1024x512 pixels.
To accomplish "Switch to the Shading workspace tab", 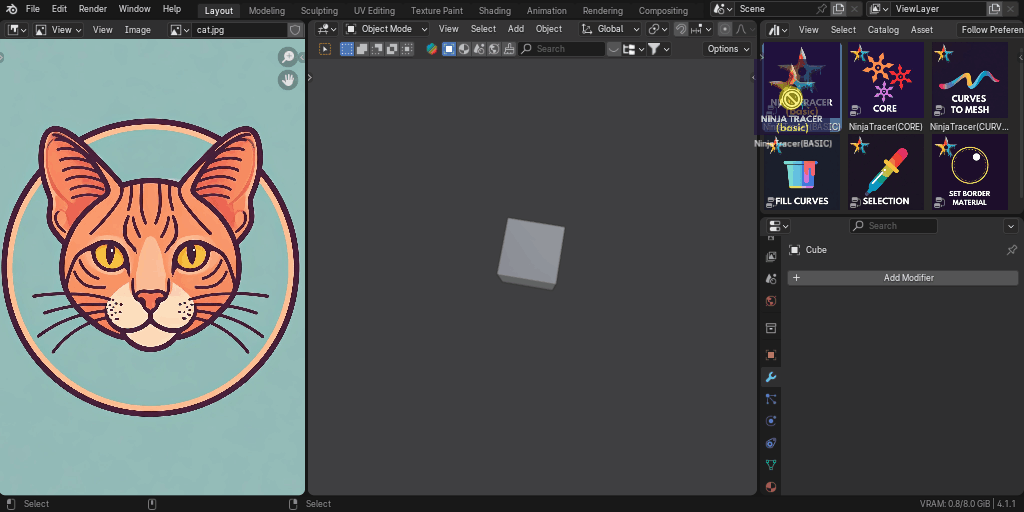I will 495,10.
